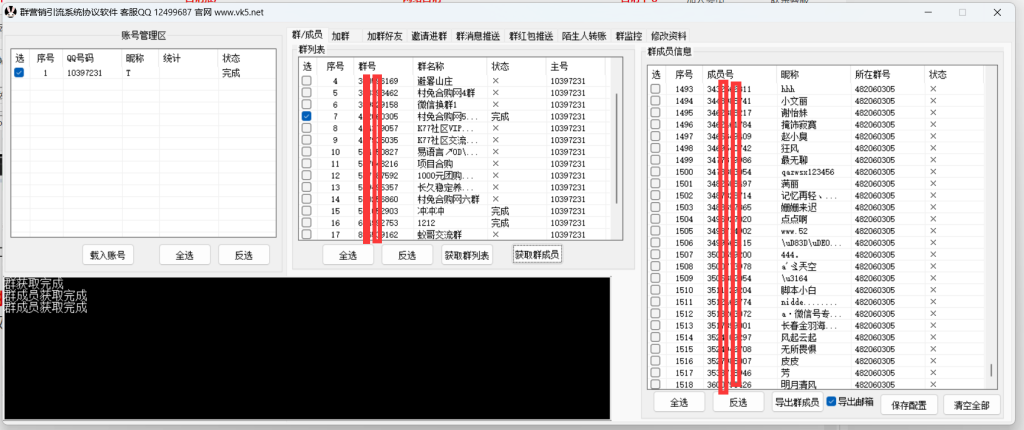Viewport: 1024px width, 430px height.
Task: Click the log line 群获取完成
Action: [34, 284]
